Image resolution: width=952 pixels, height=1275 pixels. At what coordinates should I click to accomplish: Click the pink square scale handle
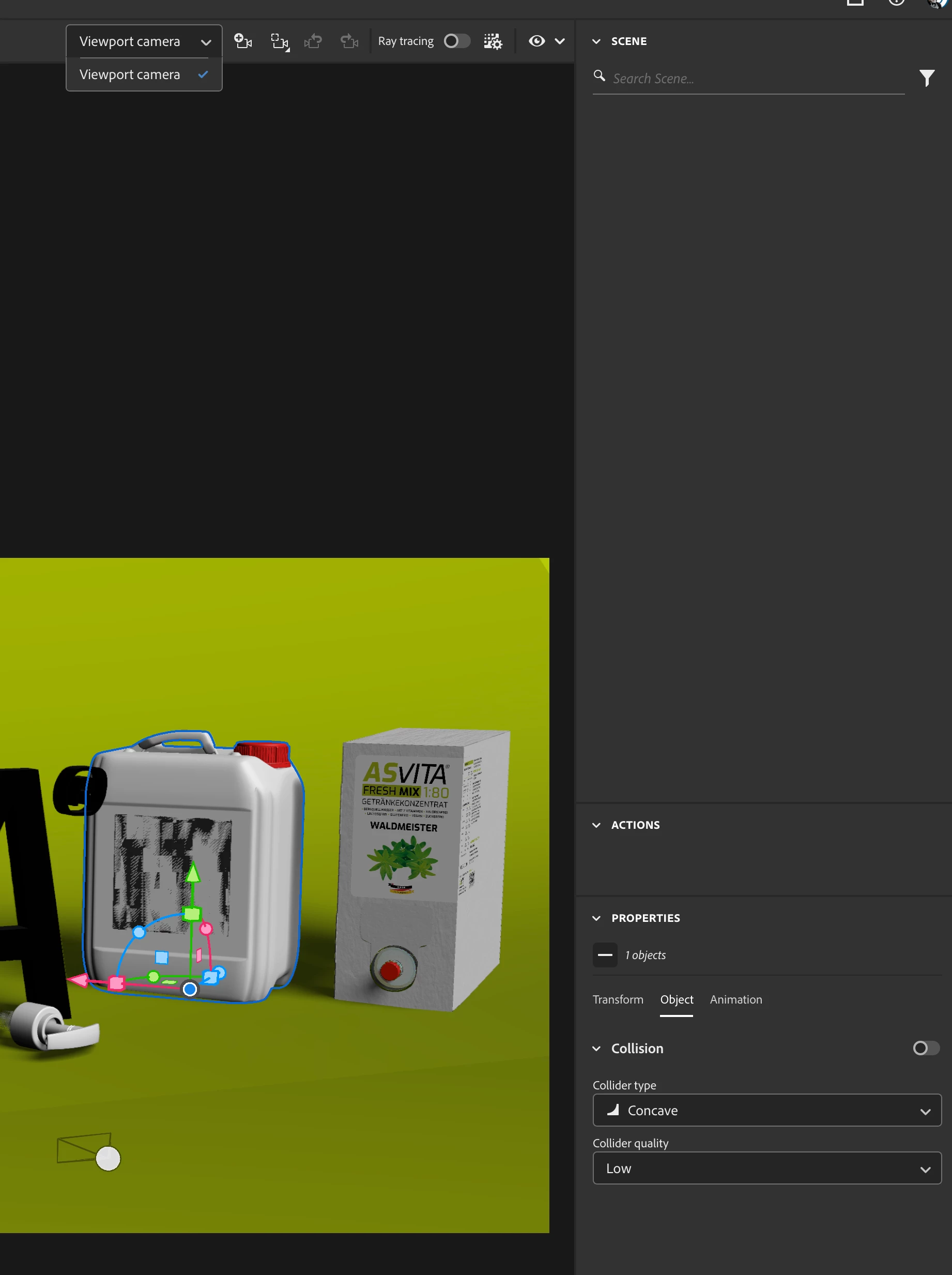(116, 983)
